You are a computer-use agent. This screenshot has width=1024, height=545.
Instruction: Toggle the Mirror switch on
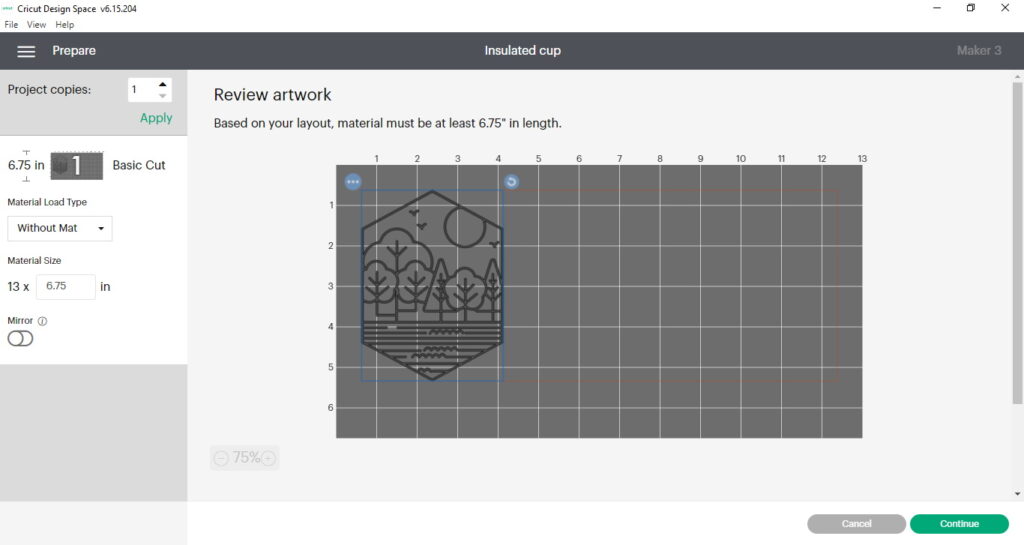[20, 339]
